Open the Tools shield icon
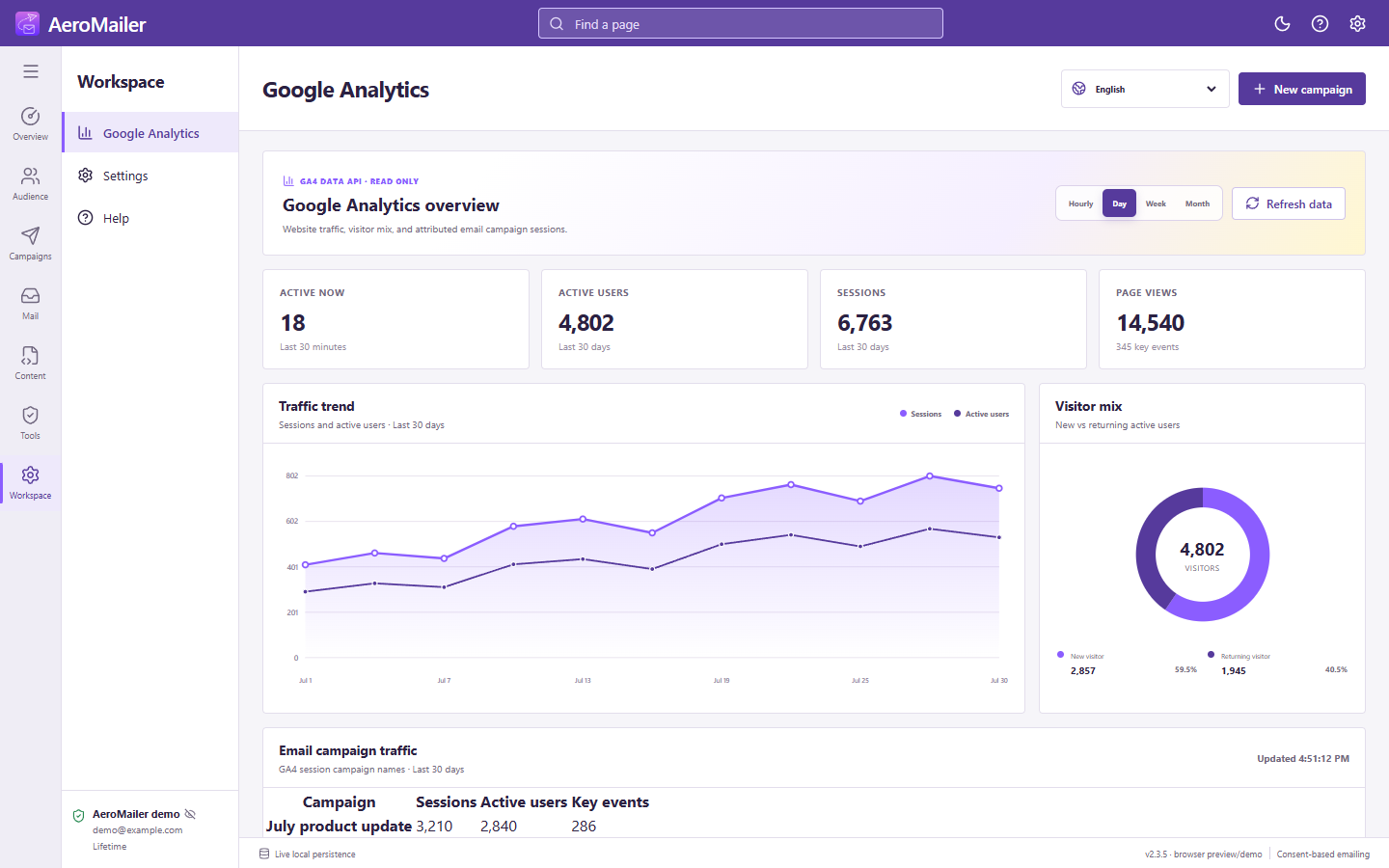1389x868 pixels. [x=31, y=422]
